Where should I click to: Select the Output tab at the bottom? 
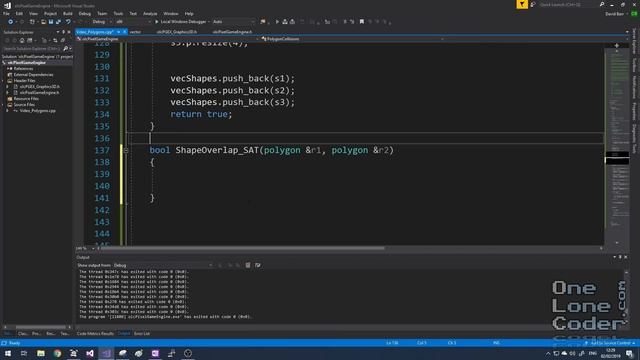pos(124,334)
